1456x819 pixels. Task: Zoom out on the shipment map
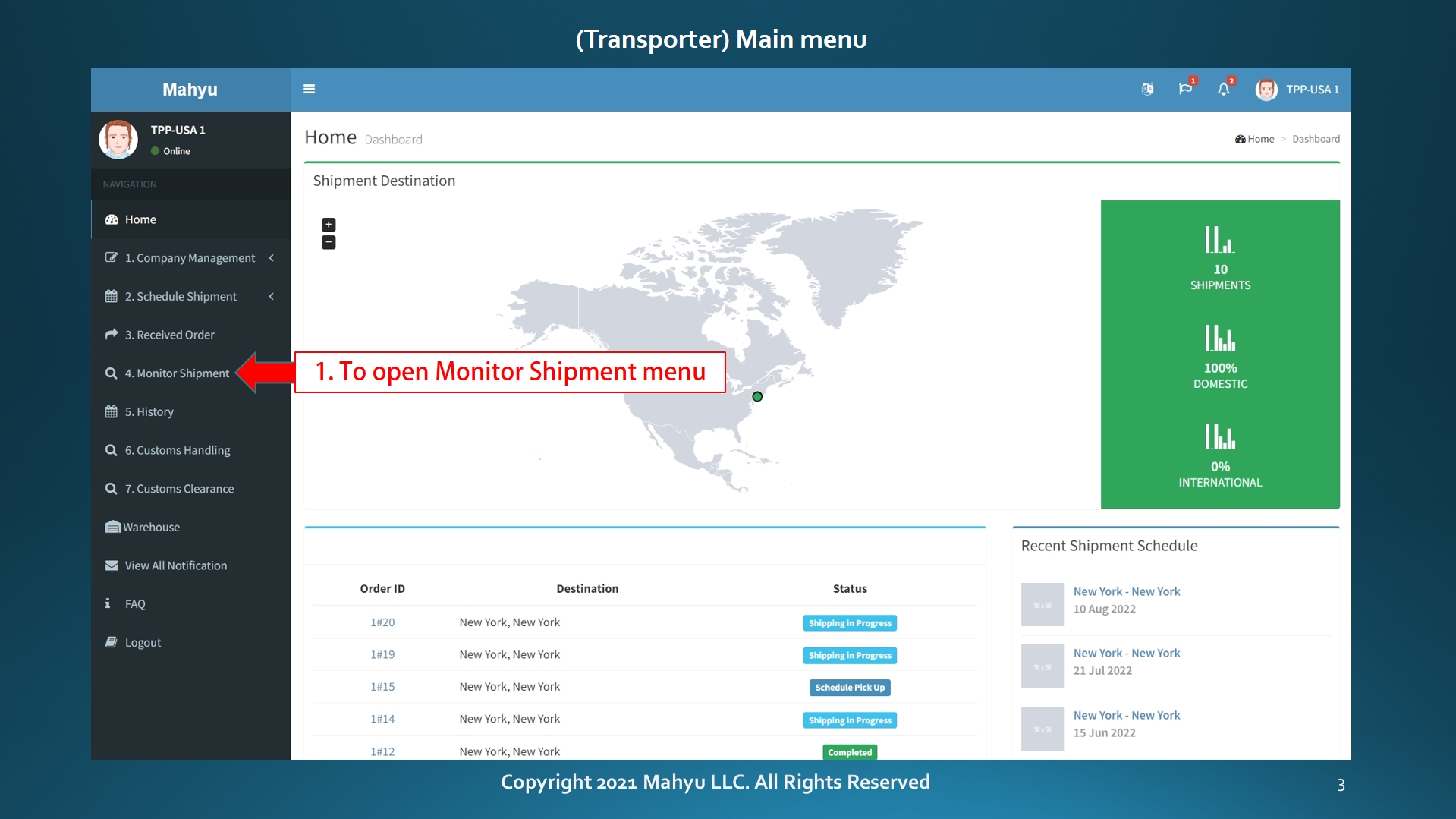(x=329, y=242)
